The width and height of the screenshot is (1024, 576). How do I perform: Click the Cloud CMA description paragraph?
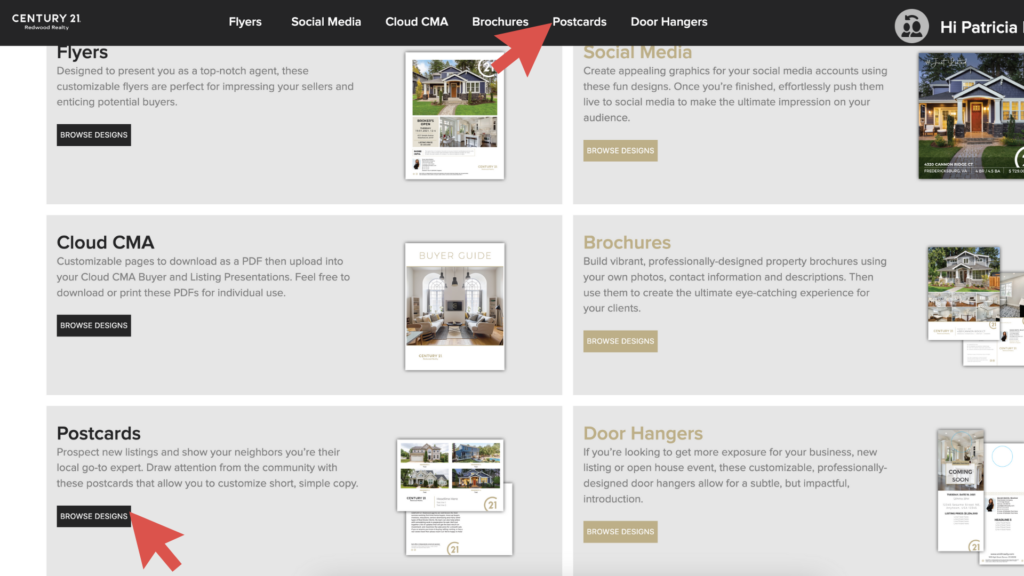coord(203,277)
